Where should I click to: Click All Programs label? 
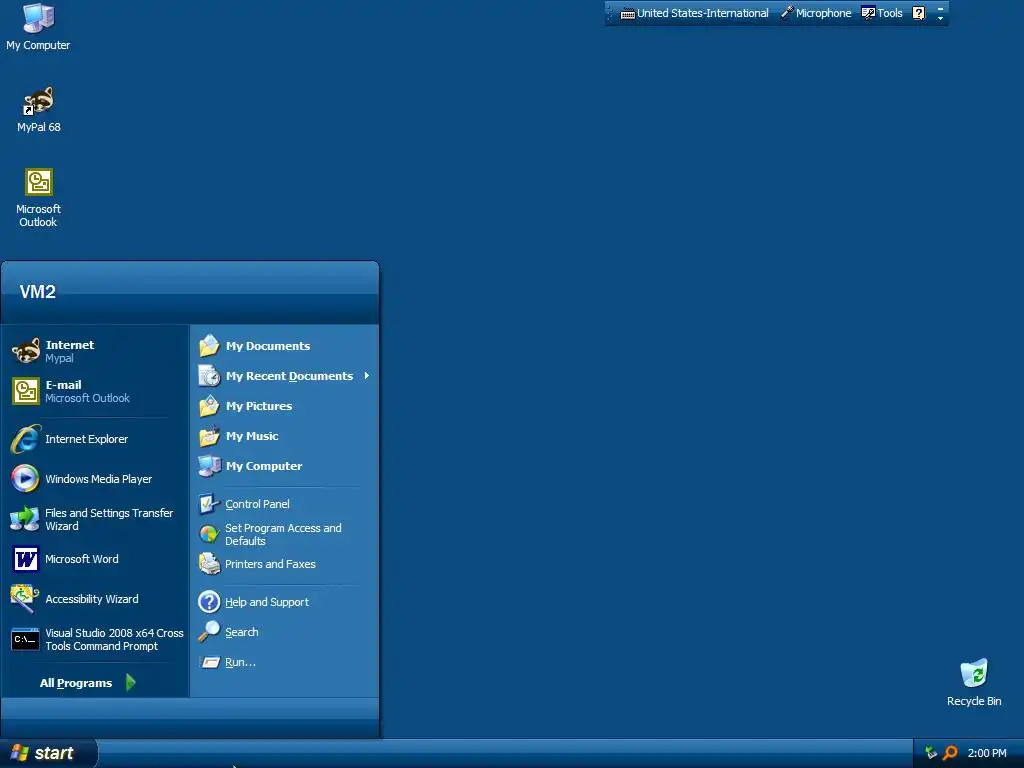(76, 682)
